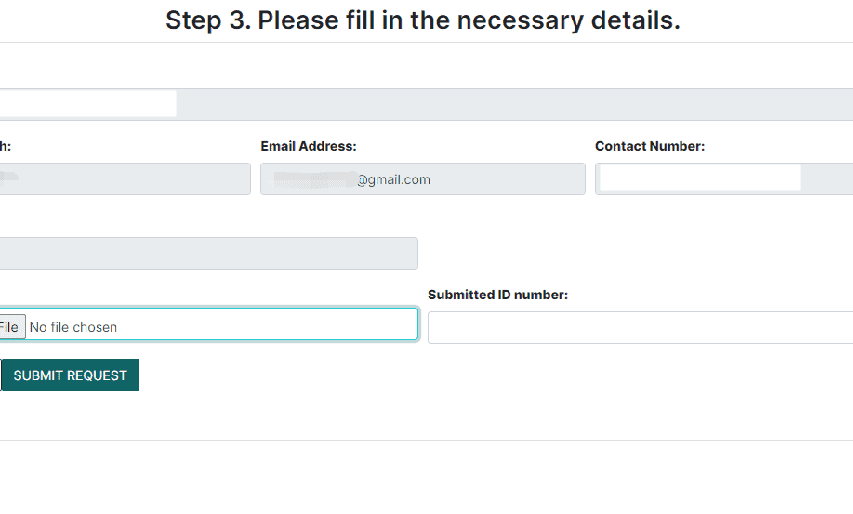Screen dimensions: 853x514
Task: Click the 'Contact Number:' label
Action: [x=649, y=146]
